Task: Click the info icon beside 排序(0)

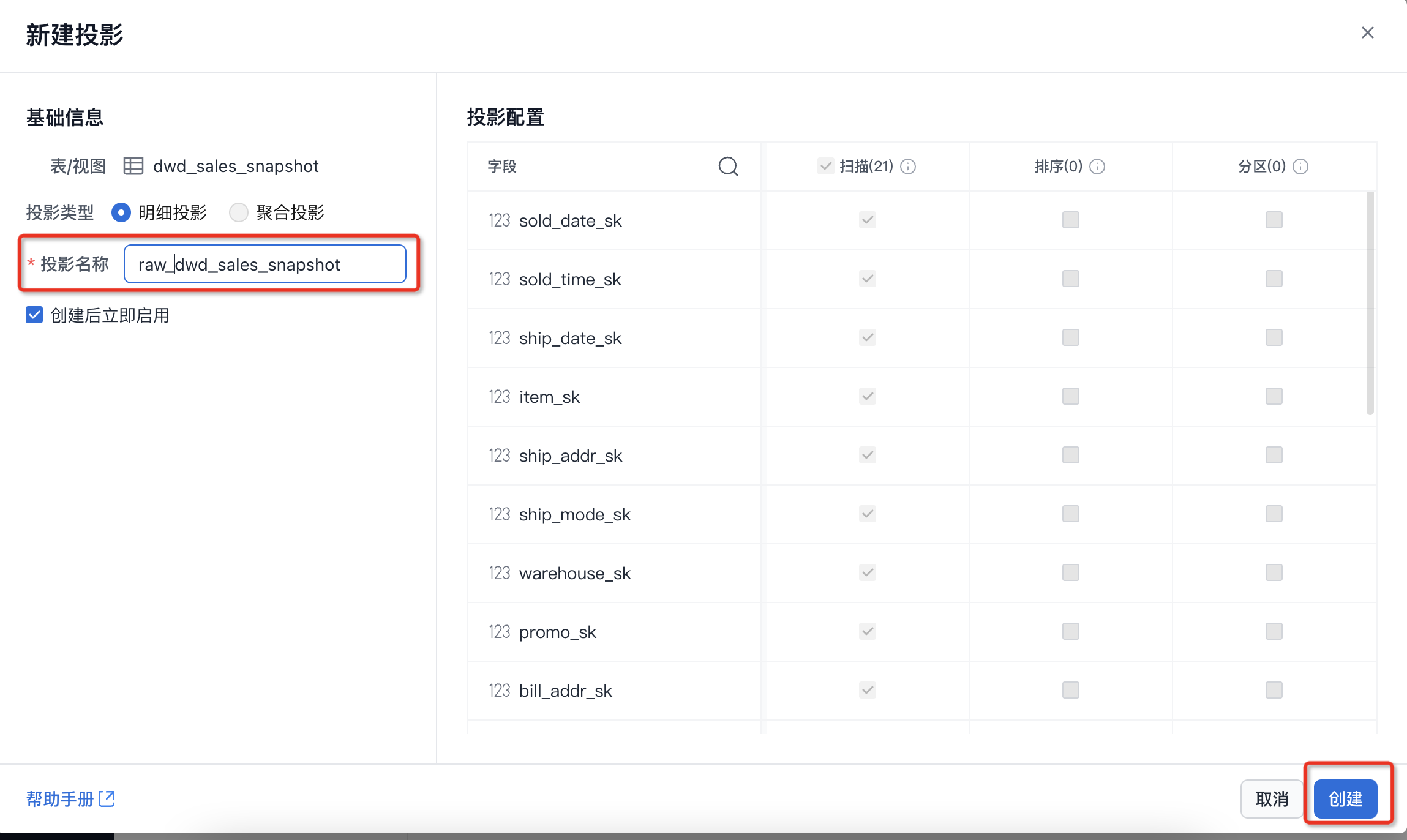Action: pyautogui.click(x=1098, y=167)
